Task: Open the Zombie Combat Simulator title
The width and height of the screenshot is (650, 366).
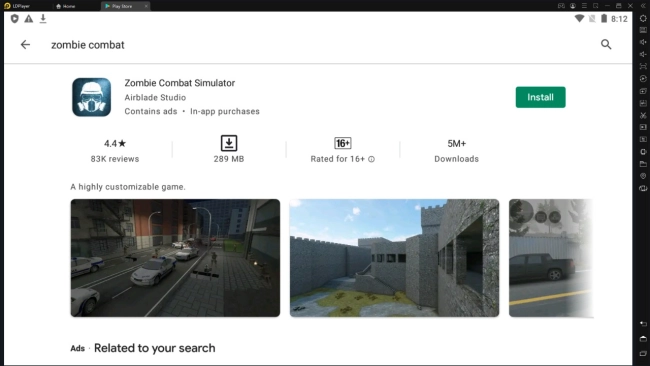Action: coord(179,83)
